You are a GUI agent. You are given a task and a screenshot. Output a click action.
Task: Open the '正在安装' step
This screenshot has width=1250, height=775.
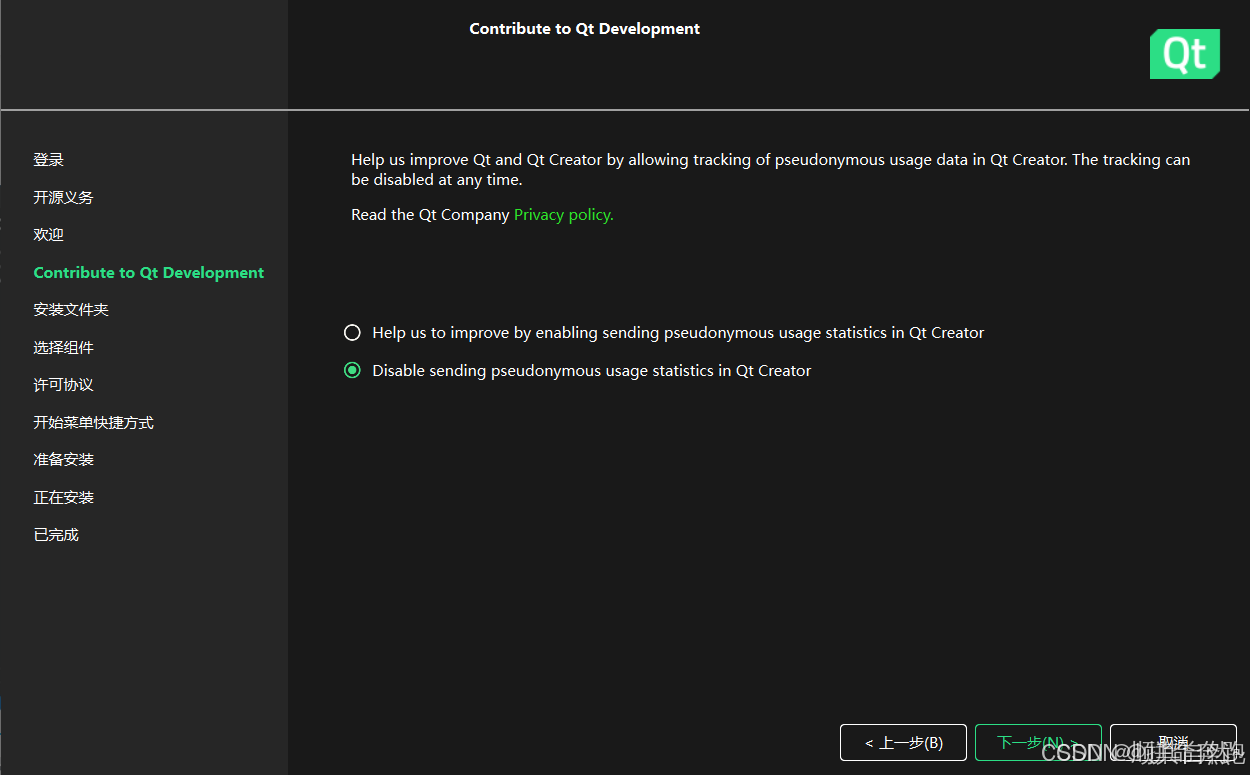(63, 497)
